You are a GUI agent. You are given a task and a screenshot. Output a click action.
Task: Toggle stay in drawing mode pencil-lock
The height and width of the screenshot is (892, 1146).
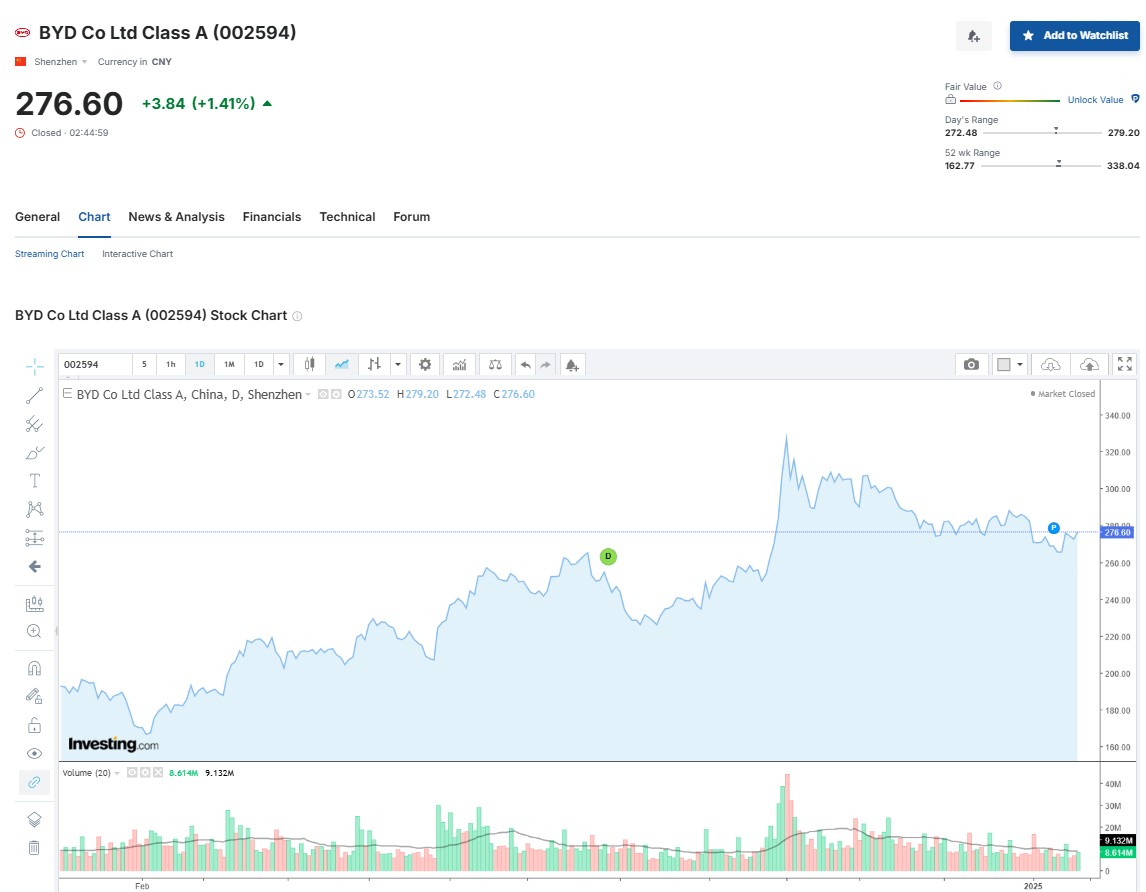34,696
